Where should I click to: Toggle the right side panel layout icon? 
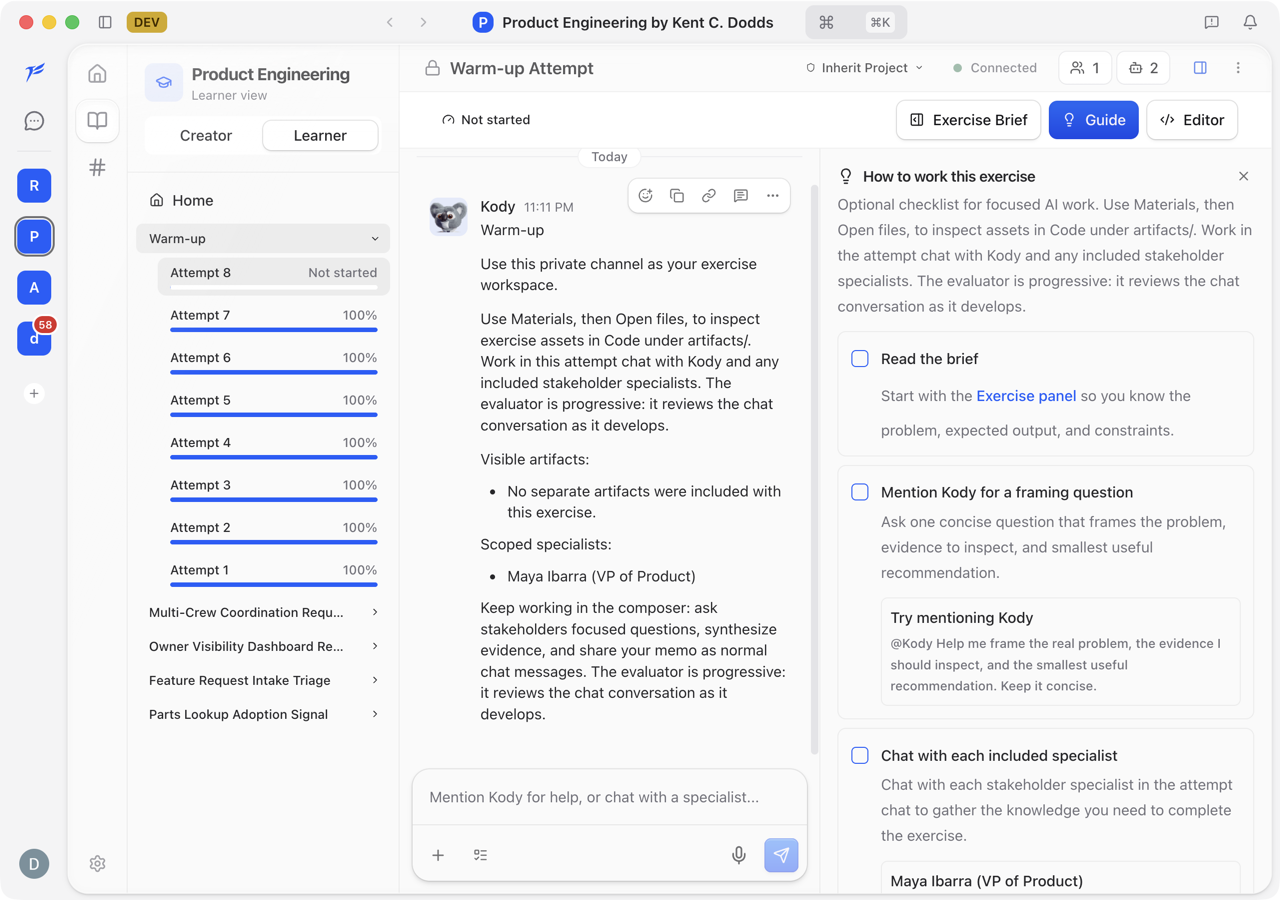[x=1200, y=68]
